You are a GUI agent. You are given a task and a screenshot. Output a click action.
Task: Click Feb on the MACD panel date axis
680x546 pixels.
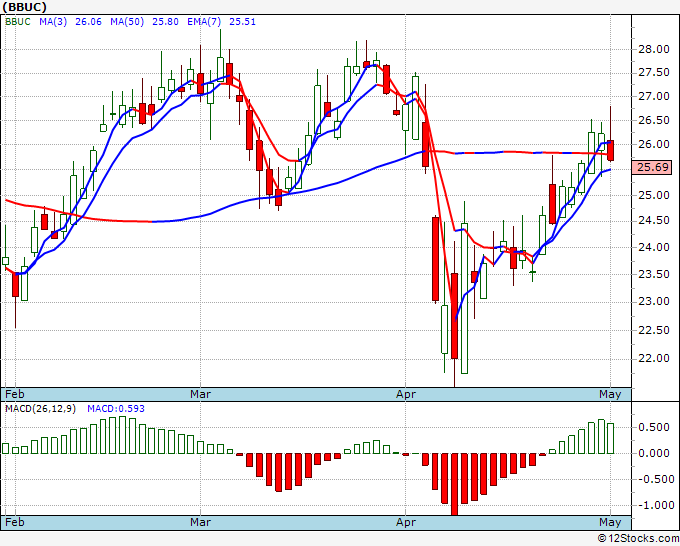(x=14, y=522)
